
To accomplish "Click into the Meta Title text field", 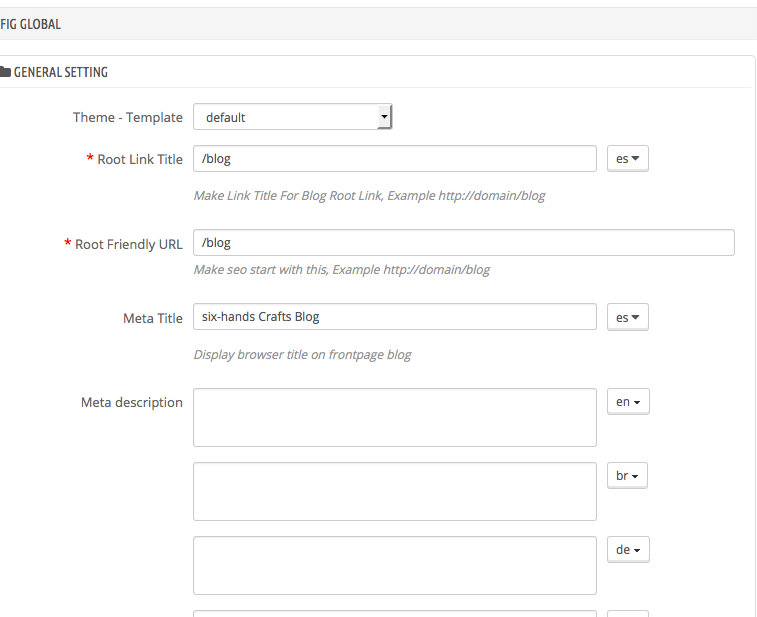I will pos(395,317).
